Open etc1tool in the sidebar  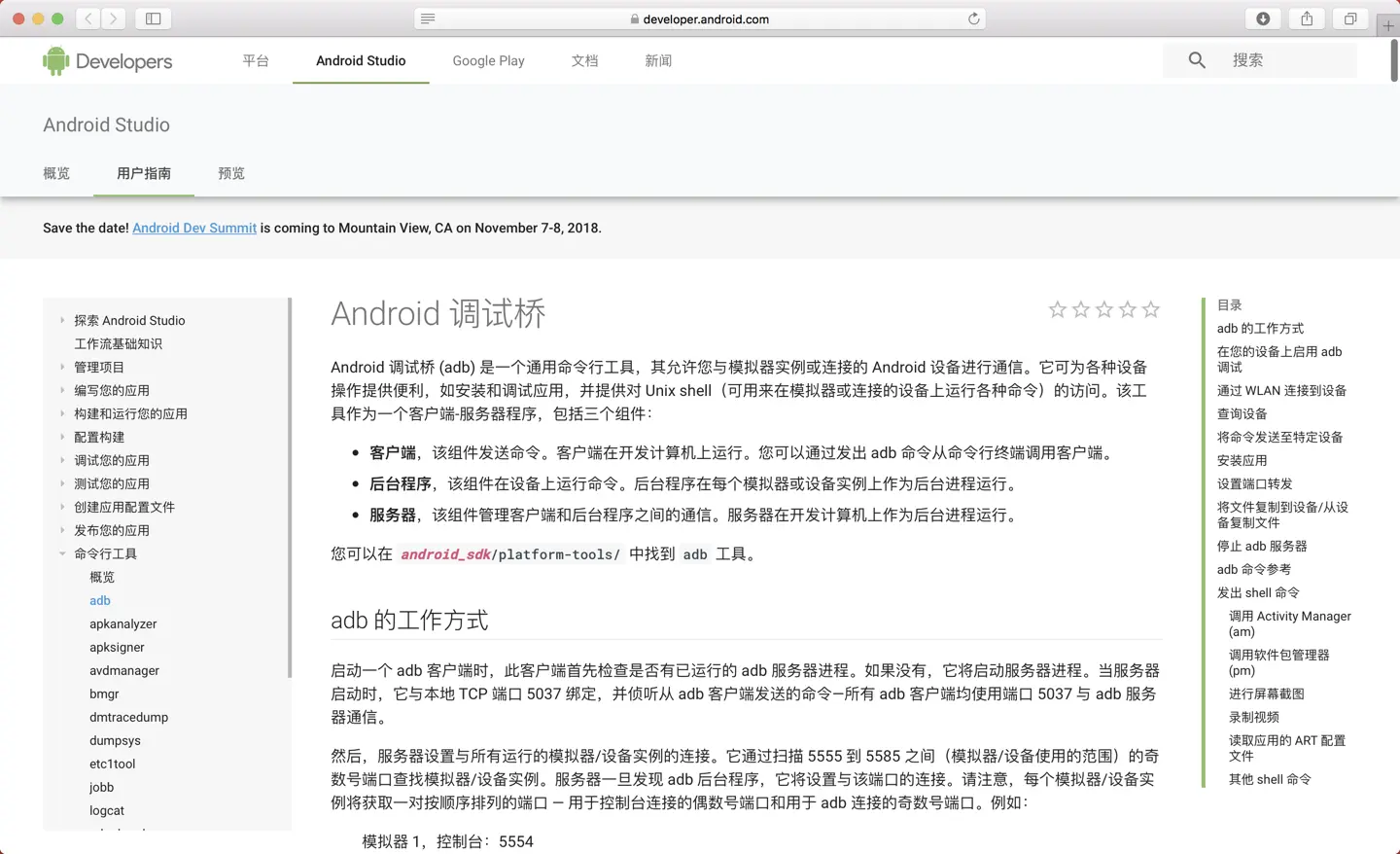tap(113, 764)
